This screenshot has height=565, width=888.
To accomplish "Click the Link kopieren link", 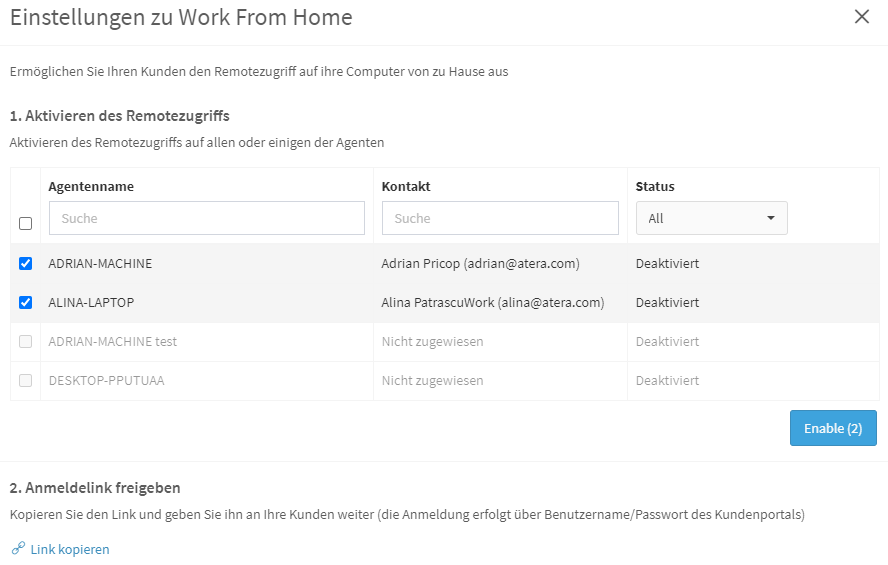I will 70,549.
